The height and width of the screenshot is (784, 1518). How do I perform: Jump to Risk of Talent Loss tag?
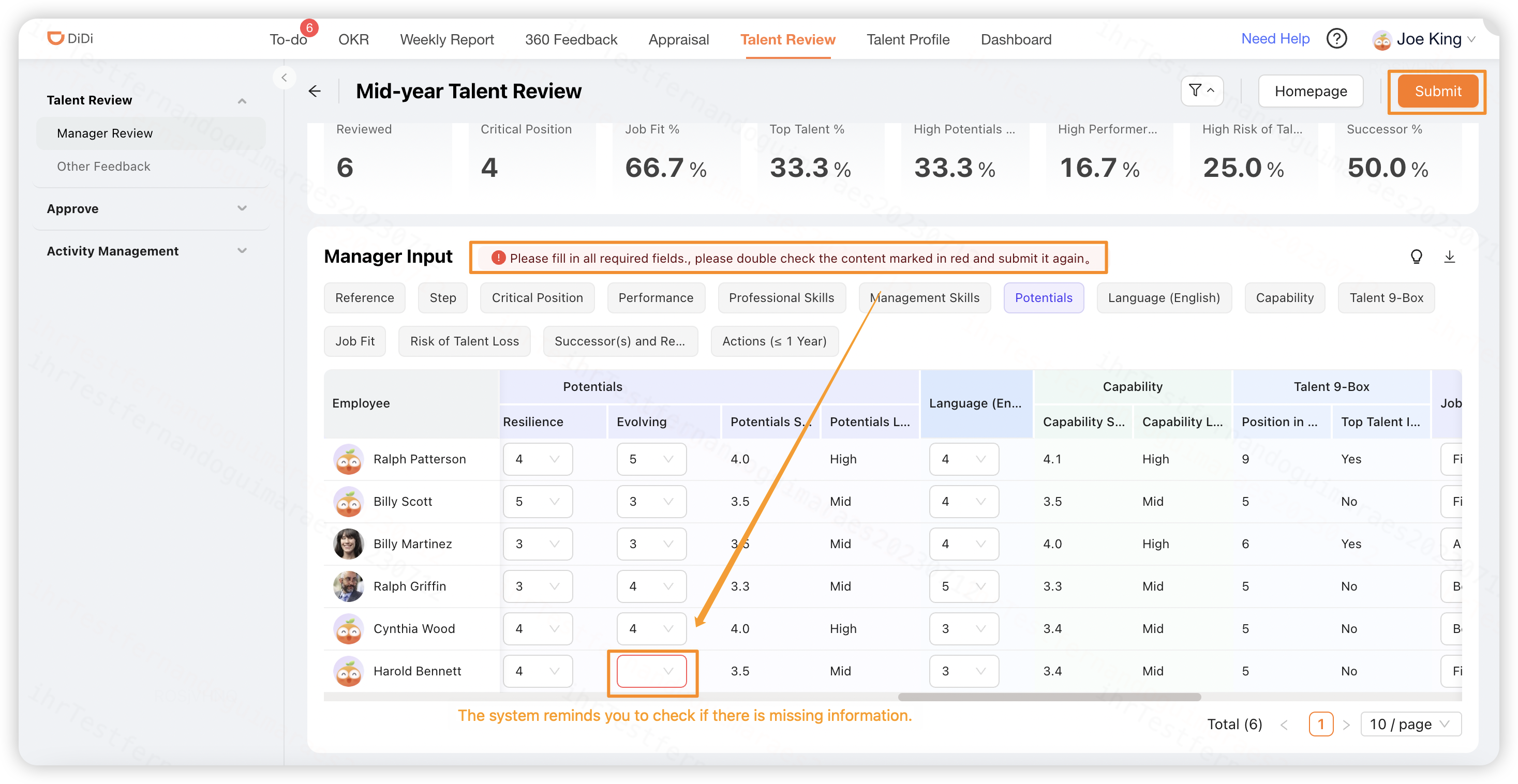464,342
